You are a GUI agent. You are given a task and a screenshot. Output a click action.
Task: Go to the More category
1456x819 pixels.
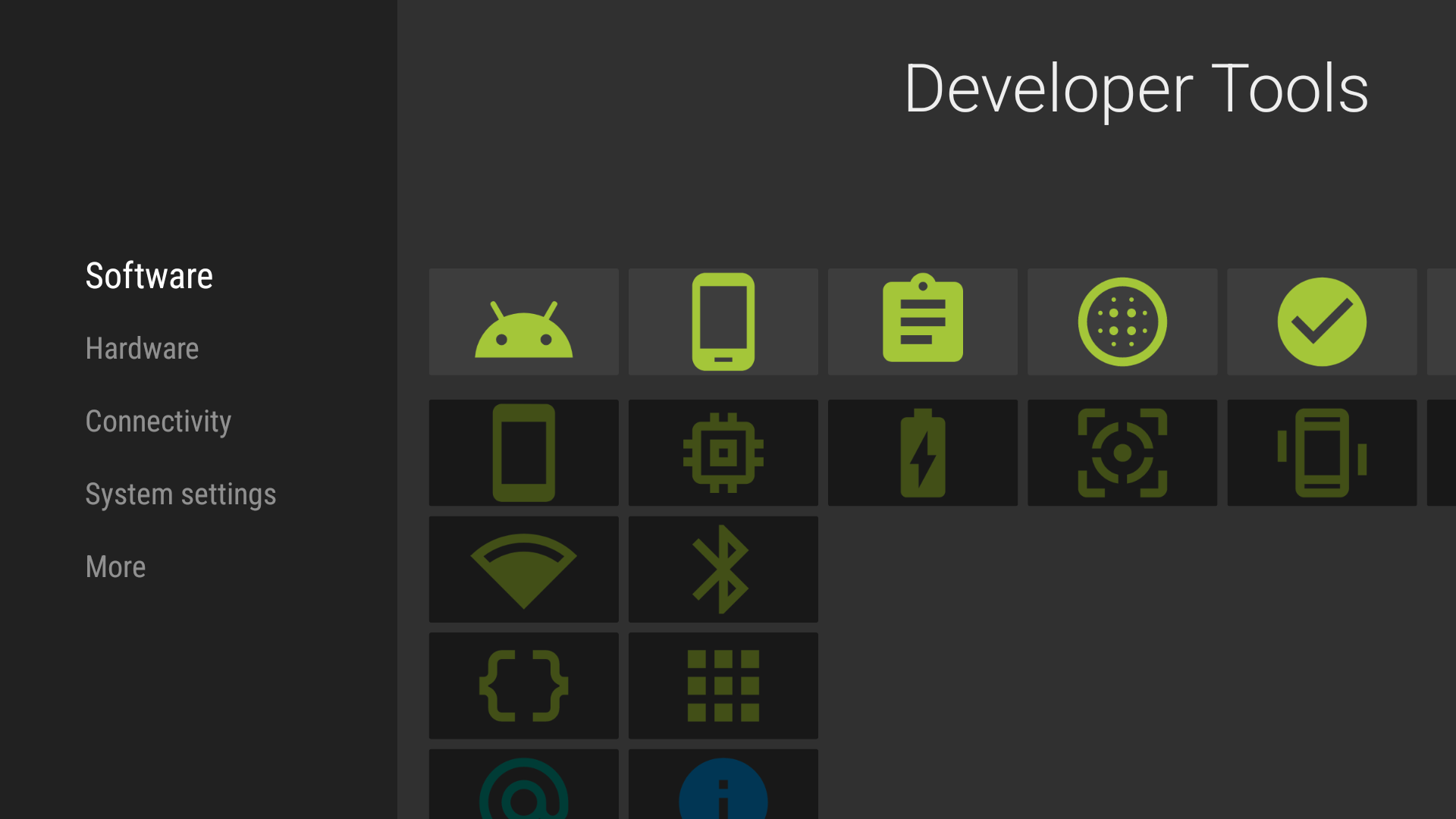[x=115, y=567]
